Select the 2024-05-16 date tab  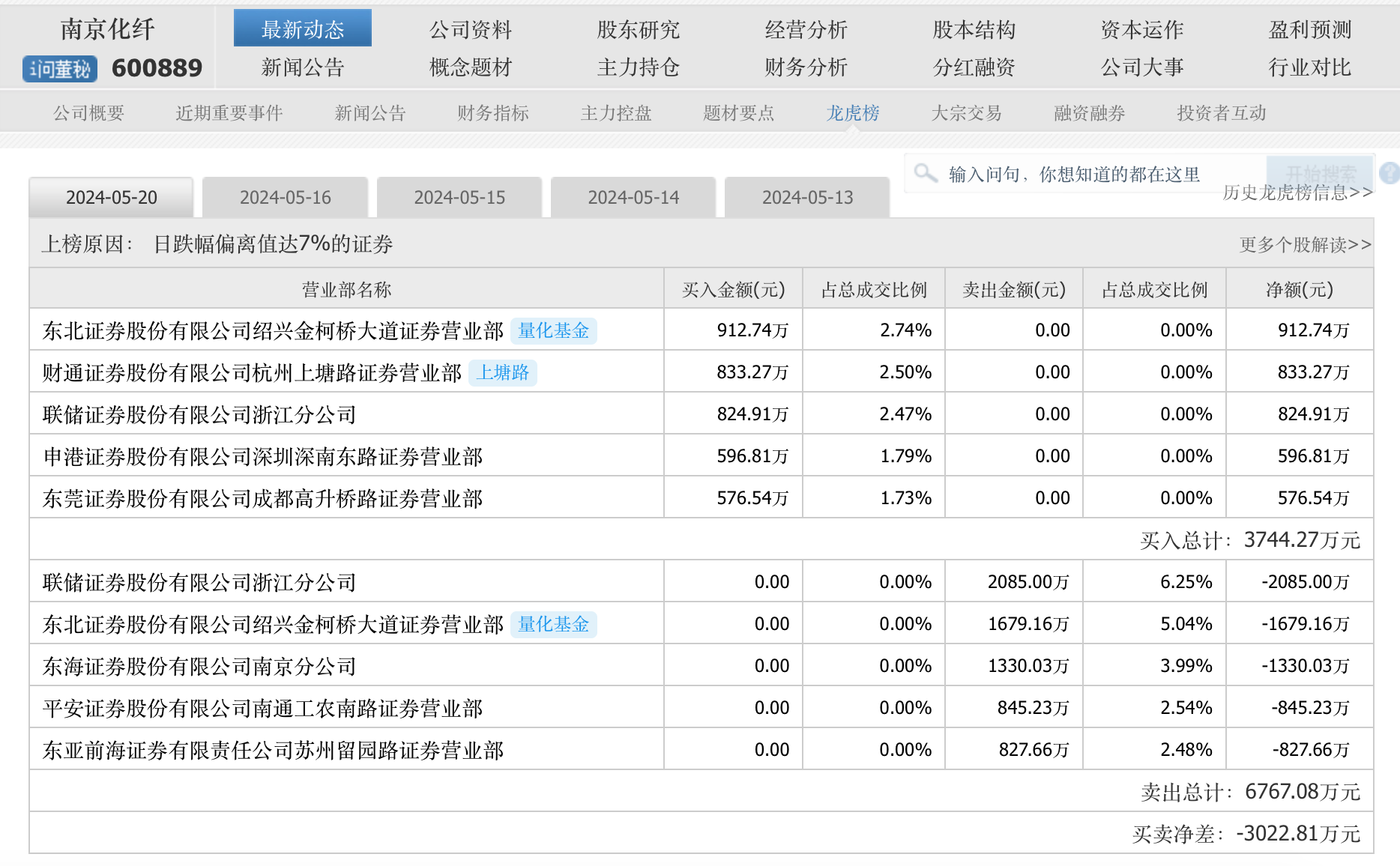(x=285, y=198)
